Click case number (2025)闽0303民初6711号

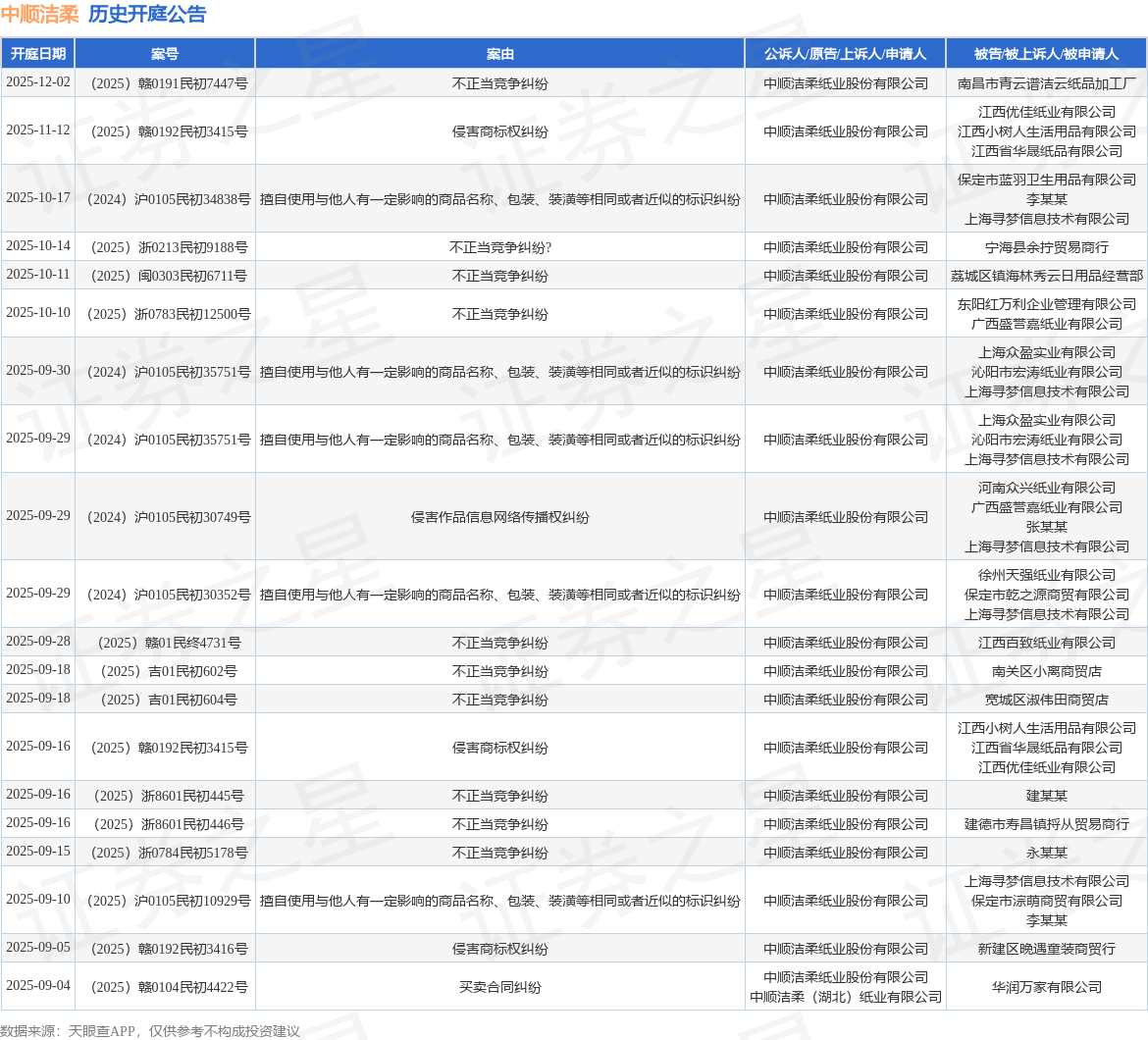[x=169, y=277]
